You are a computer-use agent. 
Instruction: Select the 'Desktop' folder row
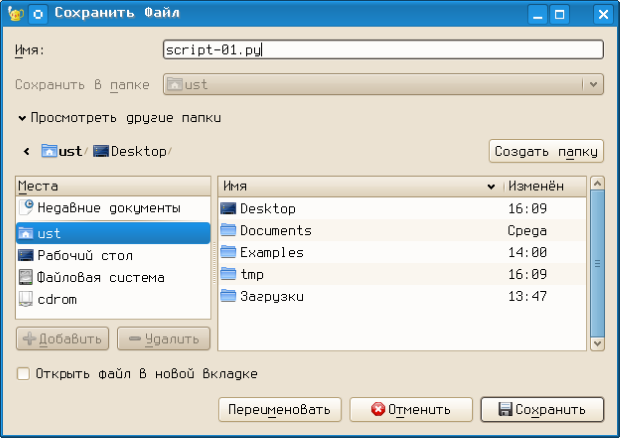[402, 208]
